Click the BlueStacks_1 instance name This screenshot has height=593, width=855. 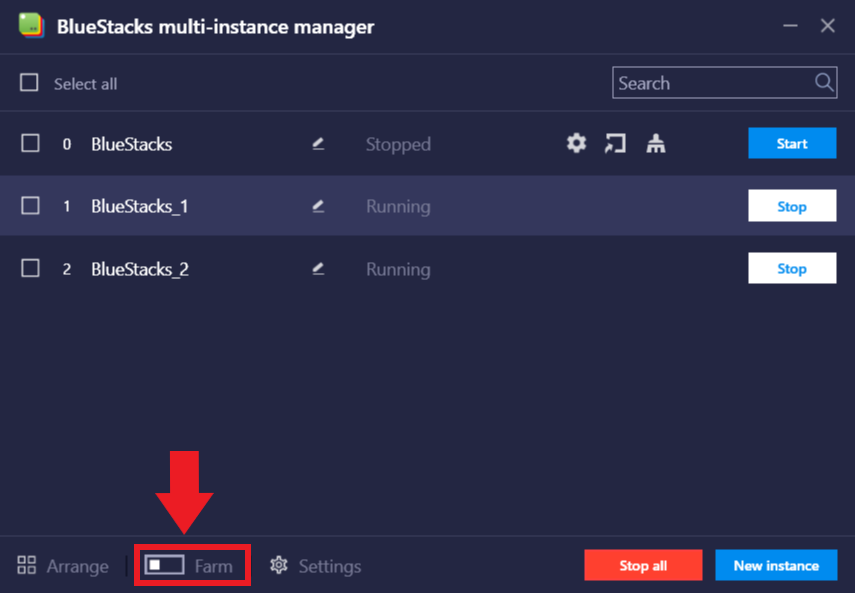click(x=140, y=207)
